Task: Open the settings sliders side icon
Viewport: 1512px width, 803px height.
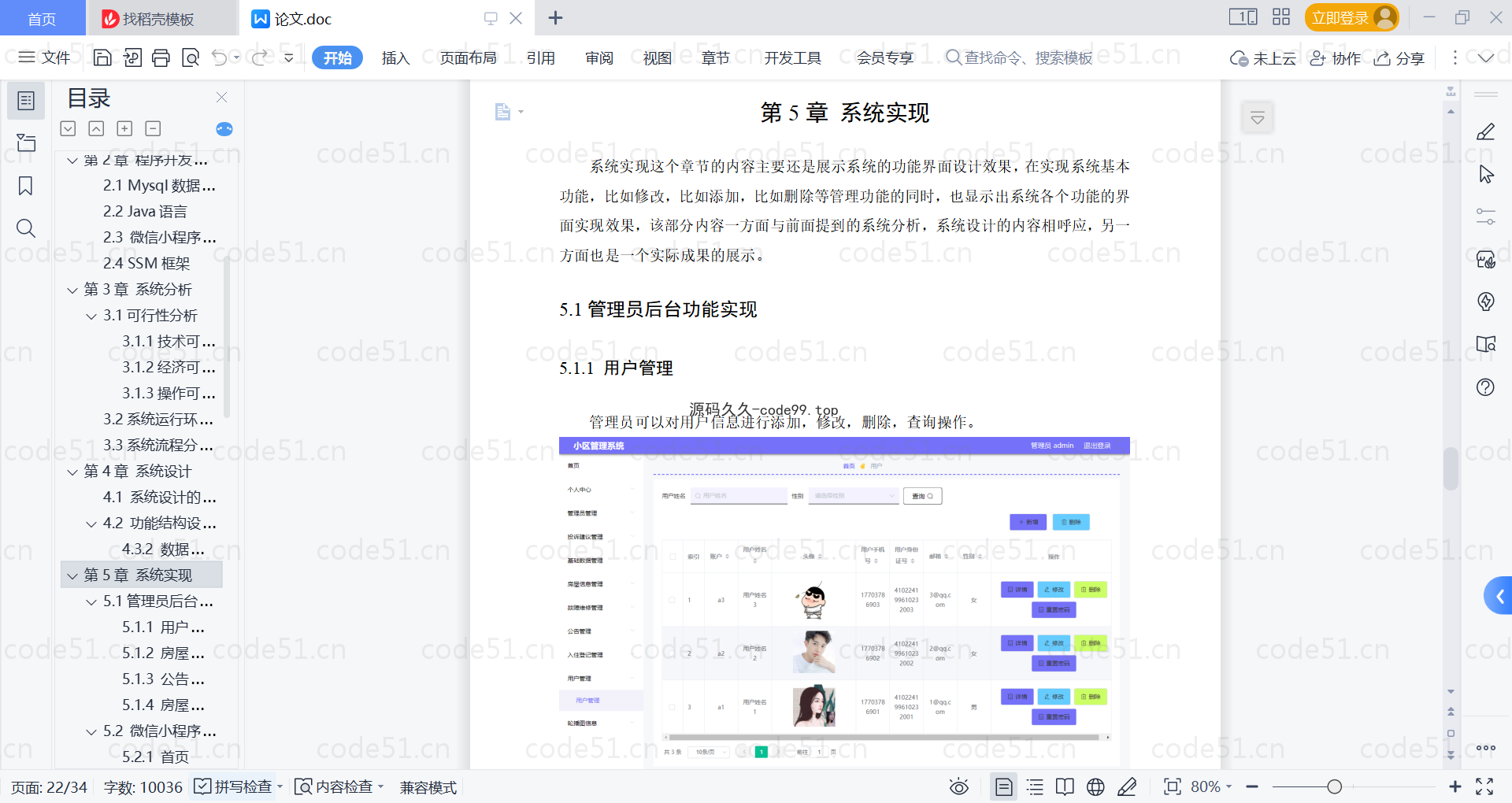Action: 1485,216
